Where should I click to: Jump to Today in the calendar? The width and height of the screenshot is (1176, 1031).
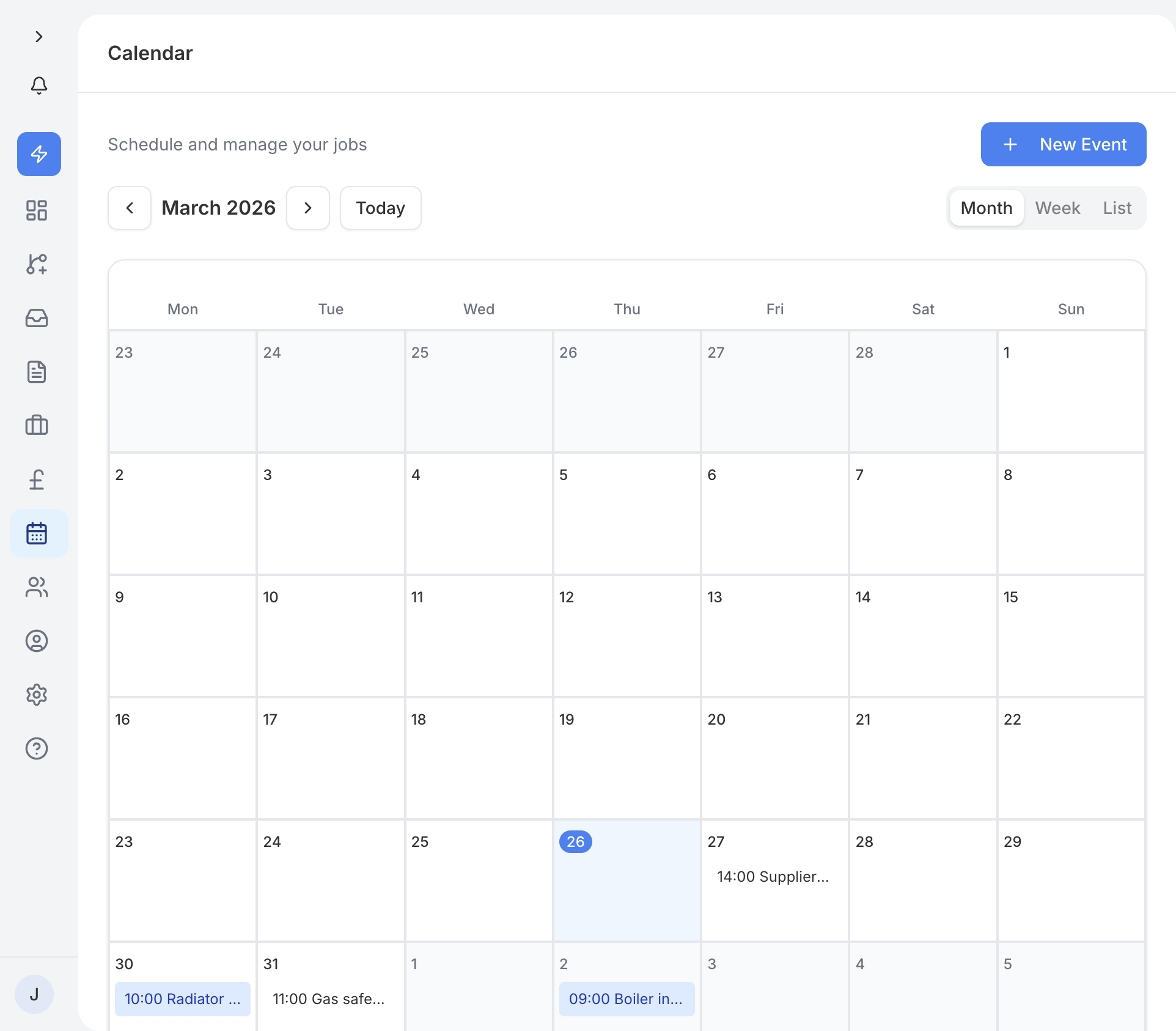click(380, 208)
